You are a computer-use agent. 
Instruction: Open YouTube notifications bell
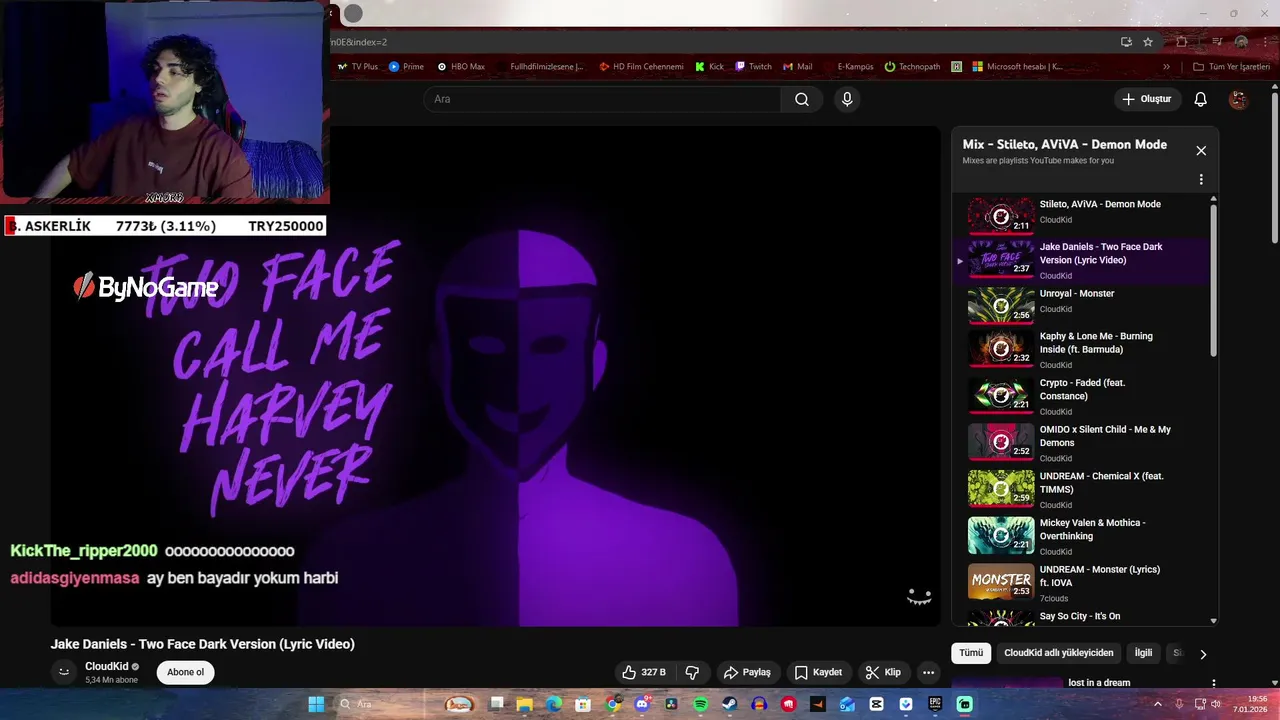point(1201,99)
